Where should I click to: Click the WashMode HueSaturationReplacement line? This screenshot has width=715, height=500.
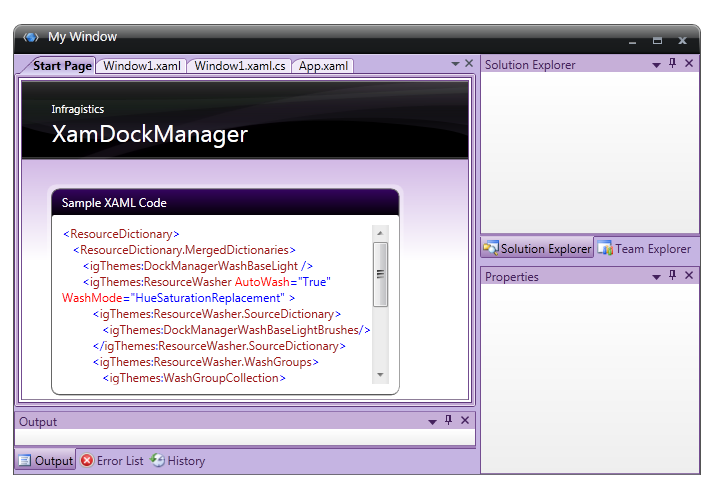click(x=179, y=298)
